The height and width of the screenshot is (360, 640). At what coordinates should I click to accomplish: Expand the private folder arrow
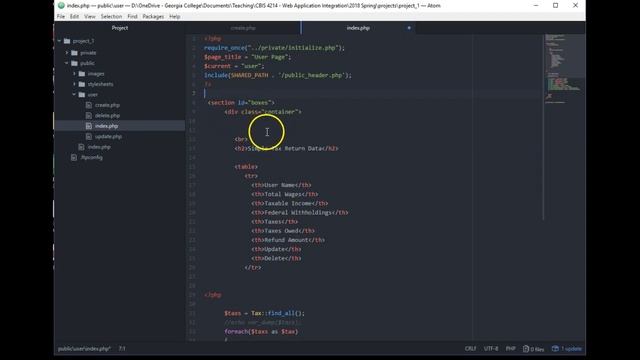[67, 53]
